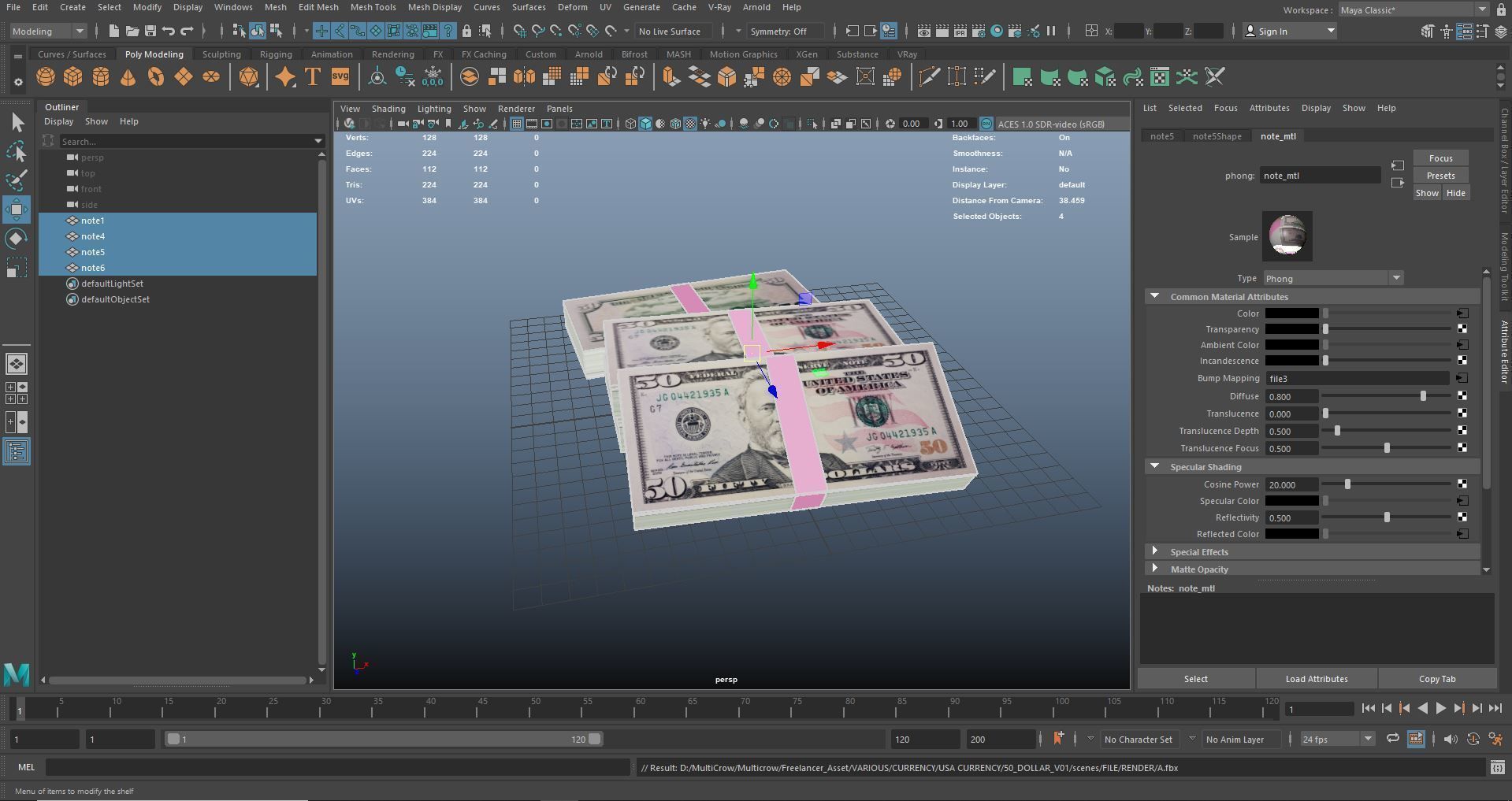
Task: Click the Undo arrow icon
Action: tap(168, 31)
